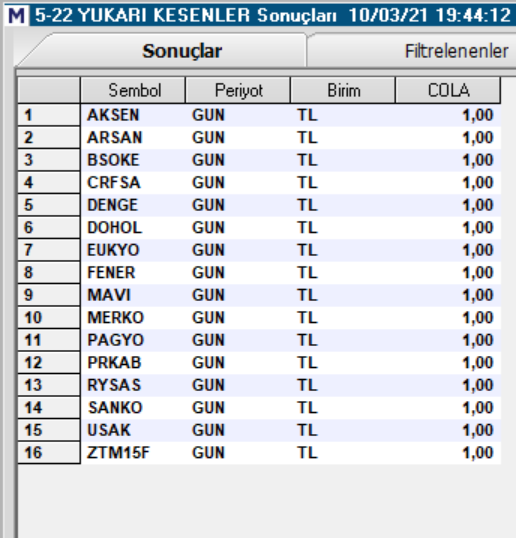This screenshot has width=516, height=538.
Task: Select the DOHOL symbol cell
Action: coord(133,227)
